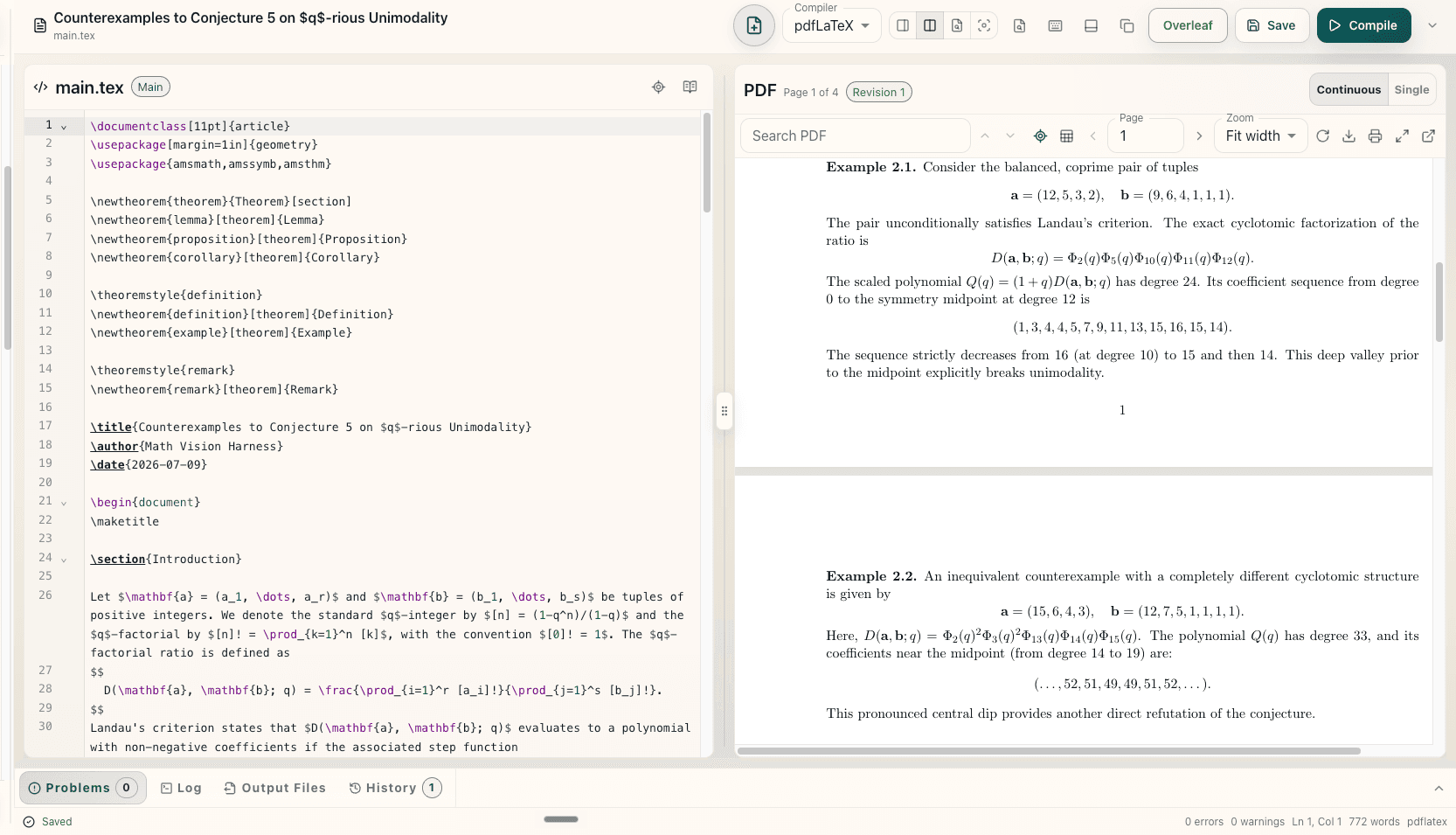Click the PDF horizontal scrollbar
The image size is (1456, 835).
[1049, 750]
